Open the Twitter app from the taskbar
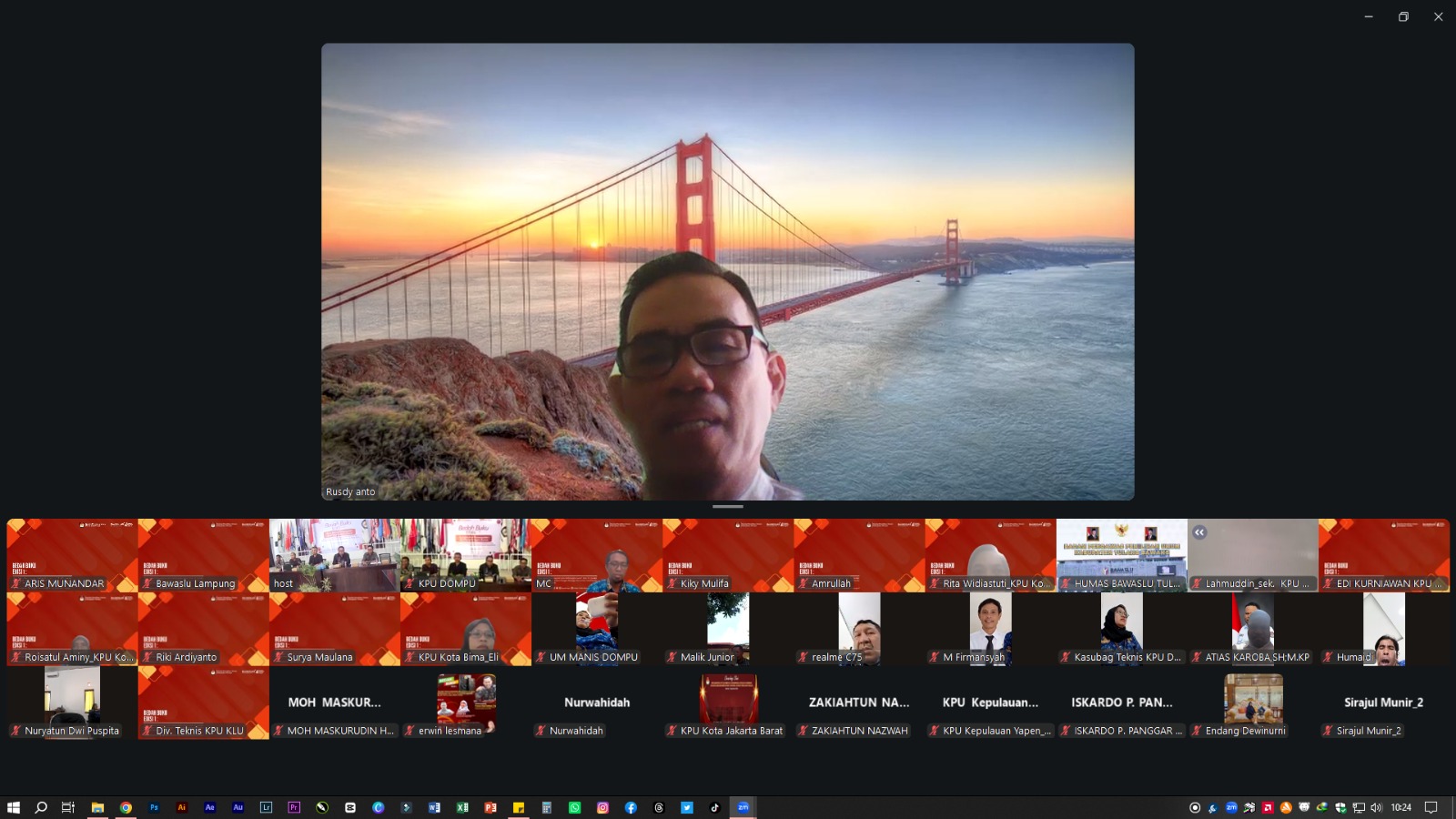Image resolution: width=1456 pixels, height=819 pixels. pos(687,807)
